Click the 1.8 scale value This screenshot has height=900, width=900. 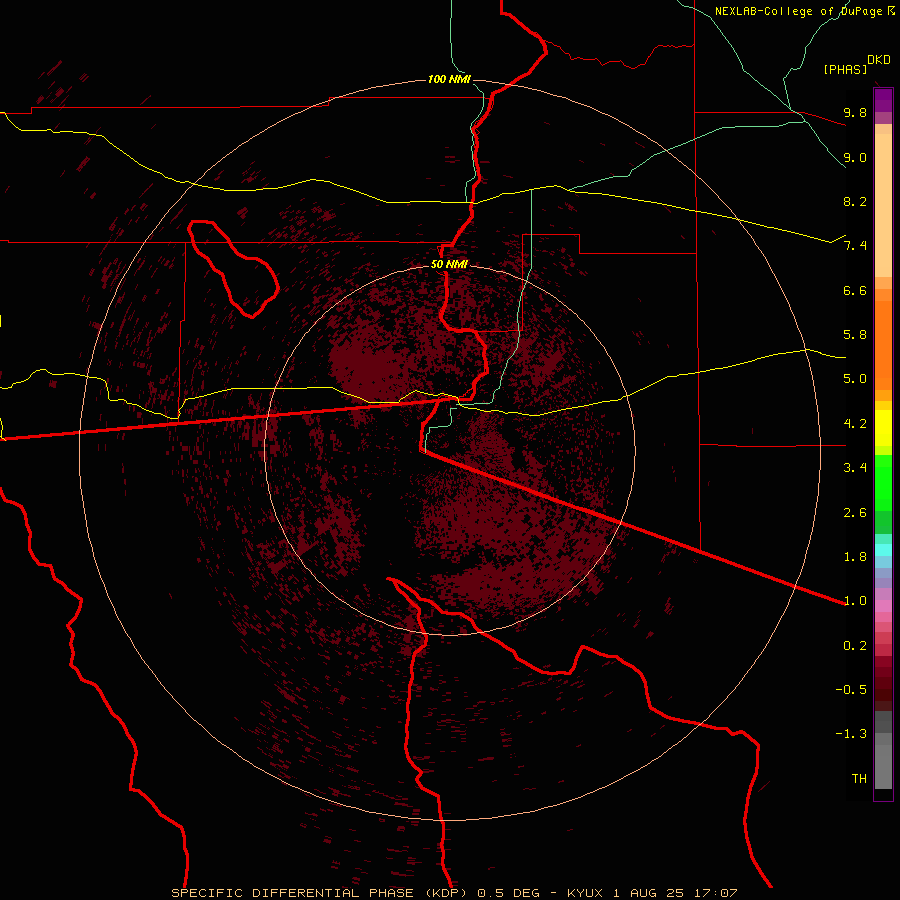(855, 557)
